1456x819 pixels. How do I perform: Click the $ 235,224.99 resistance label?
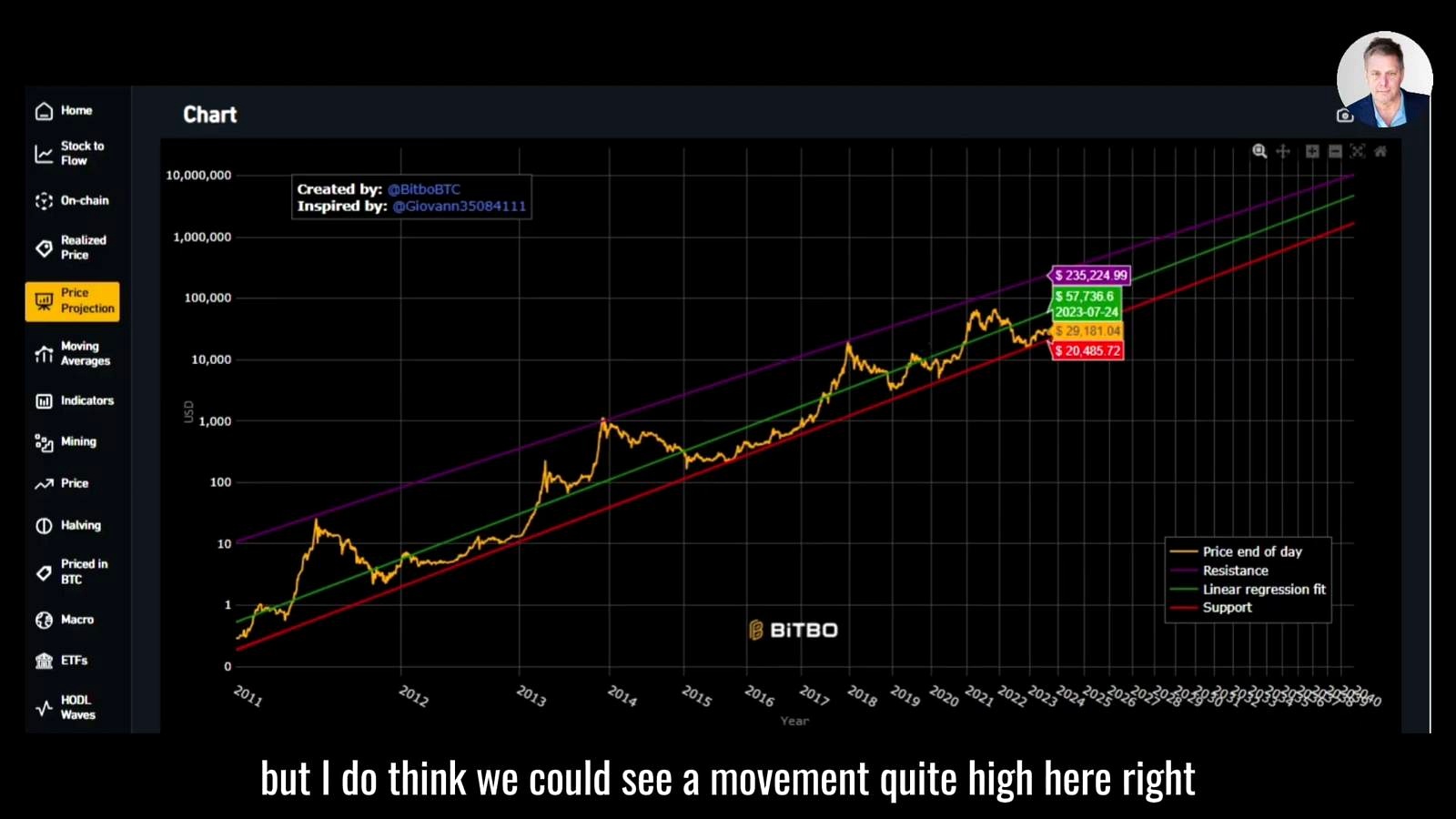[x=1090, y=275]
